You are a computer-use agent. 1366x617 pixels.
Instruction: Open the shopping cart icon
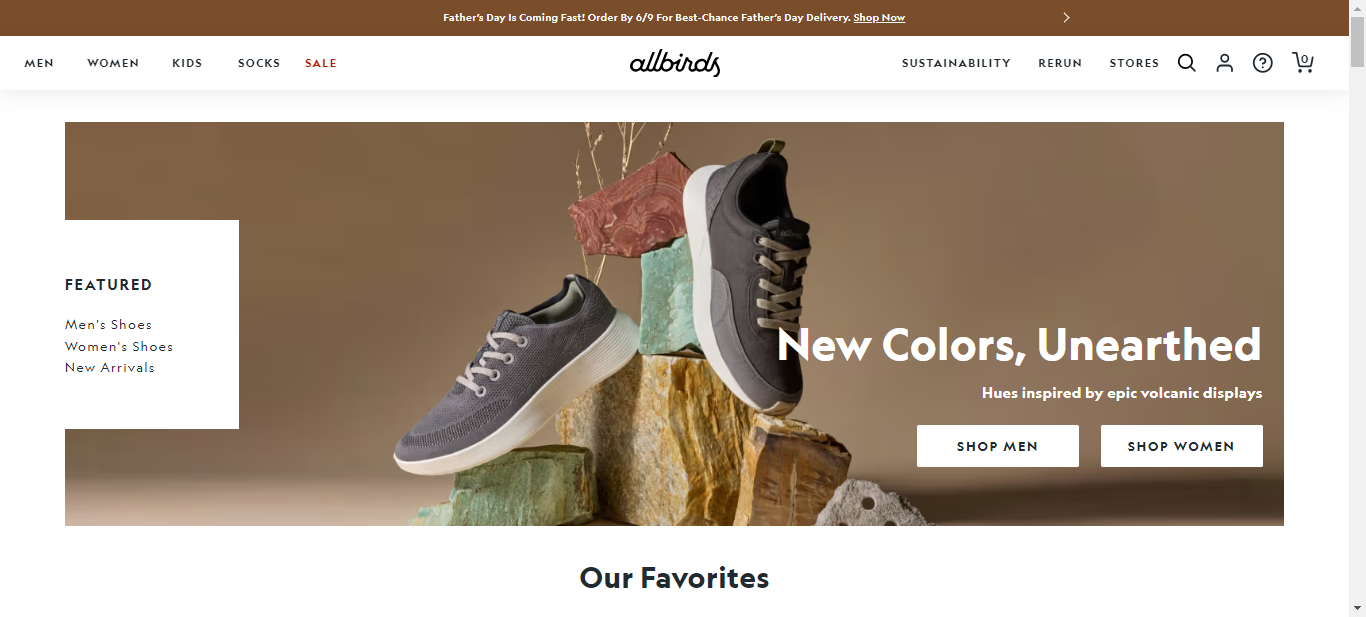tap(1303, 63)
